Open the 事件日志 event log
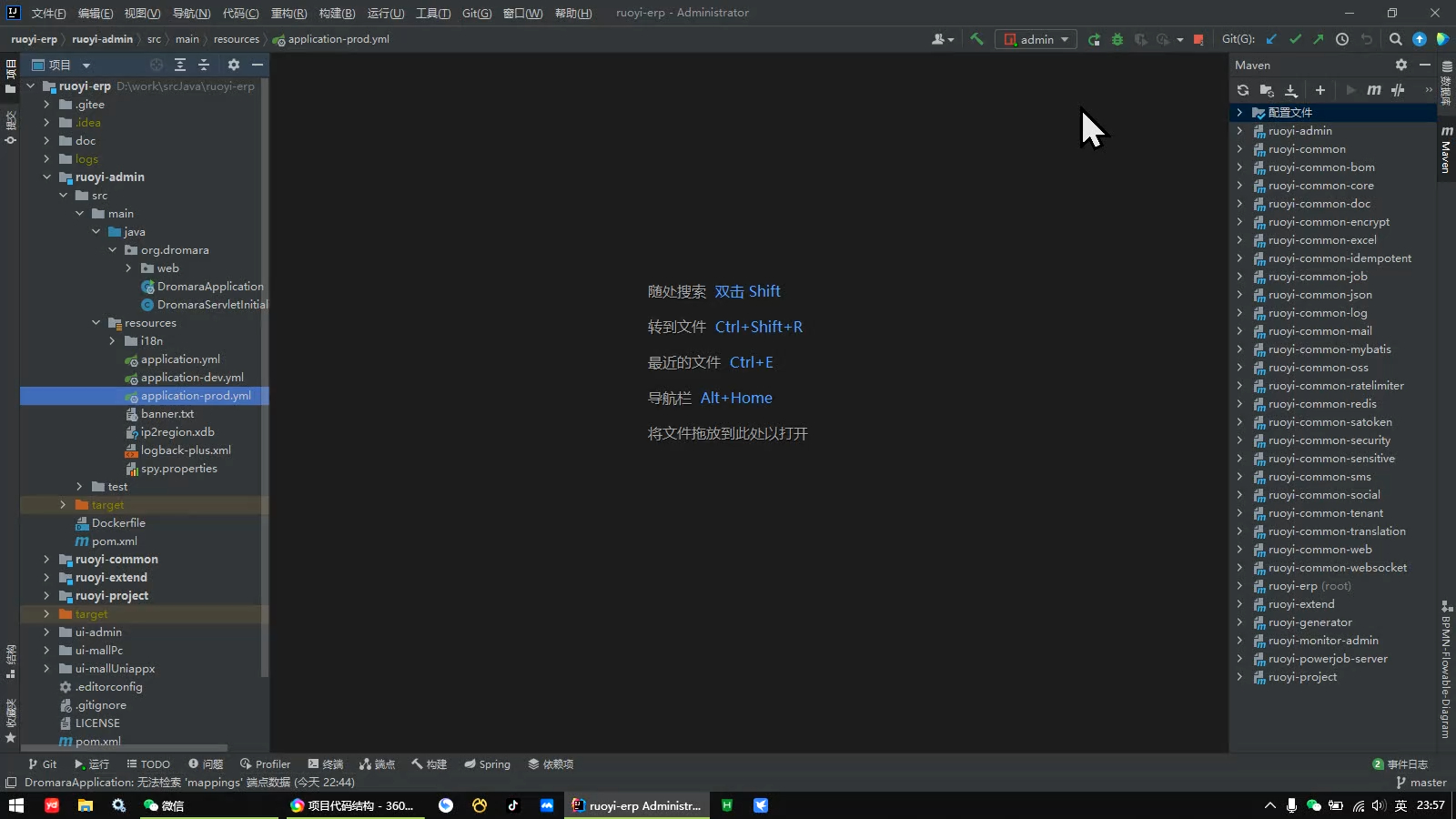 (1400, 764)
